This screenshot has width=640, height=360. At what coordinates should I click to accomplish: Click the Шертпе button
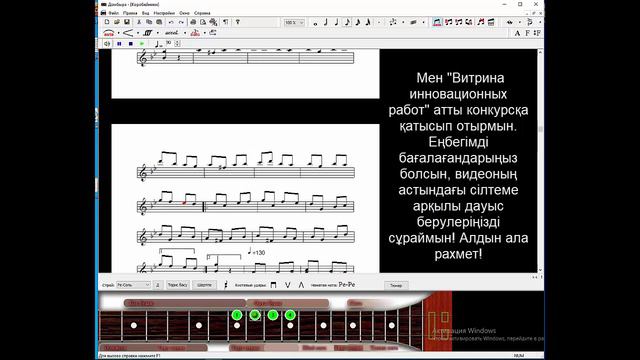click(204, 285)
